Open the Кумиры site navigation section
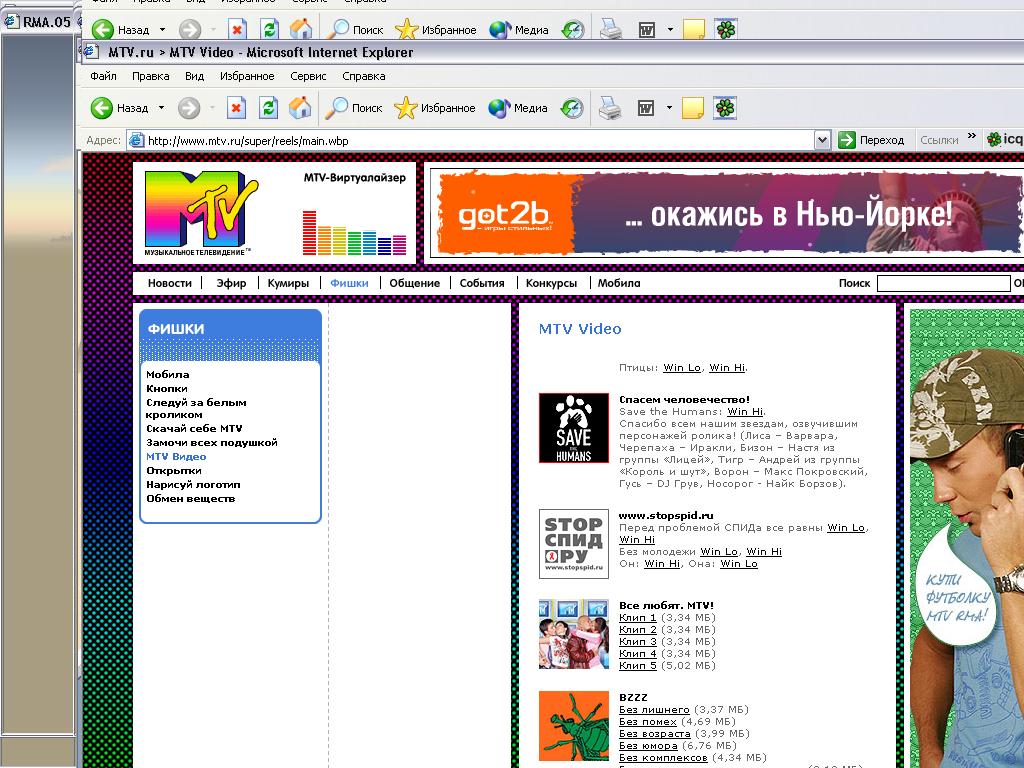The height and width of the screenshot is (768, 1024). [288, 283]
